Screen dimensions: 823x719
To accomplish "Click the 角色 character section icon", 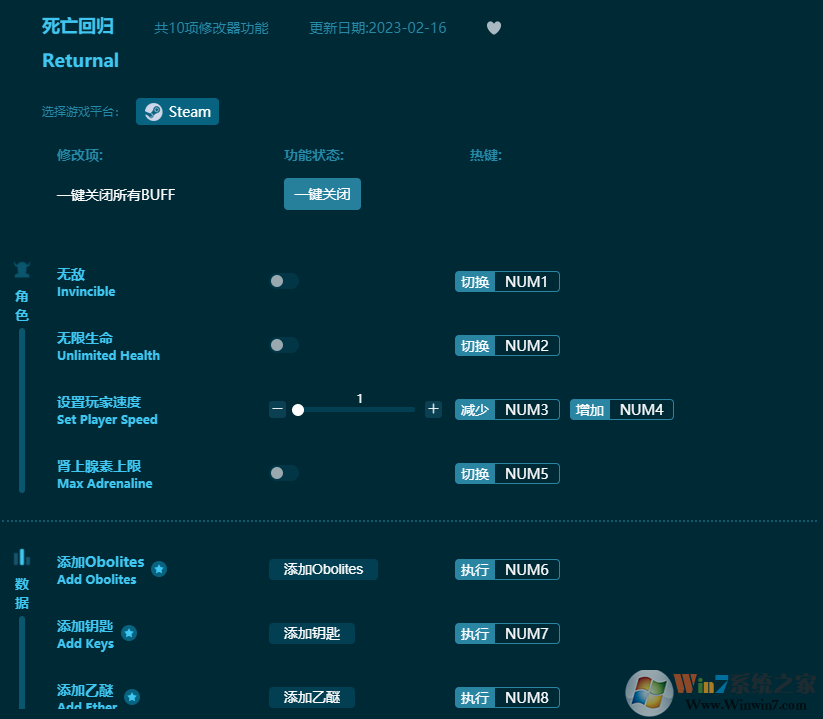I will pyautogui.click(x=22, y=269).
